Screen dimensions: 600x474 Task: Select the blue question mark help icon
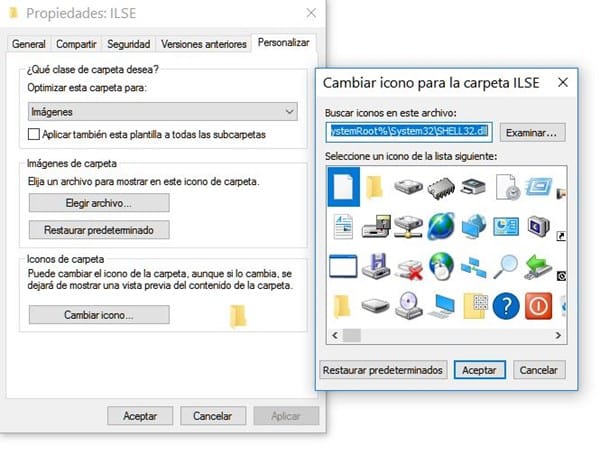(506, 306)
